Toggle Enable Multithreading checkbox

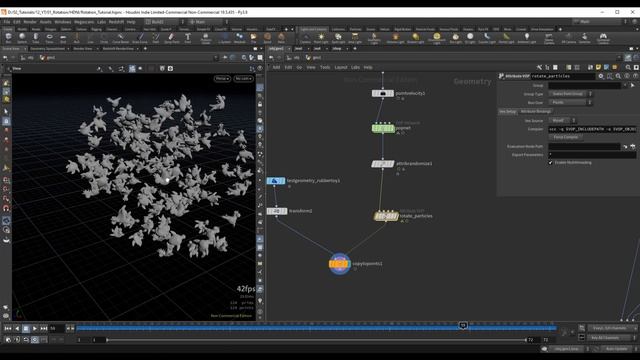pyautogui.click(x=550, y=162)
